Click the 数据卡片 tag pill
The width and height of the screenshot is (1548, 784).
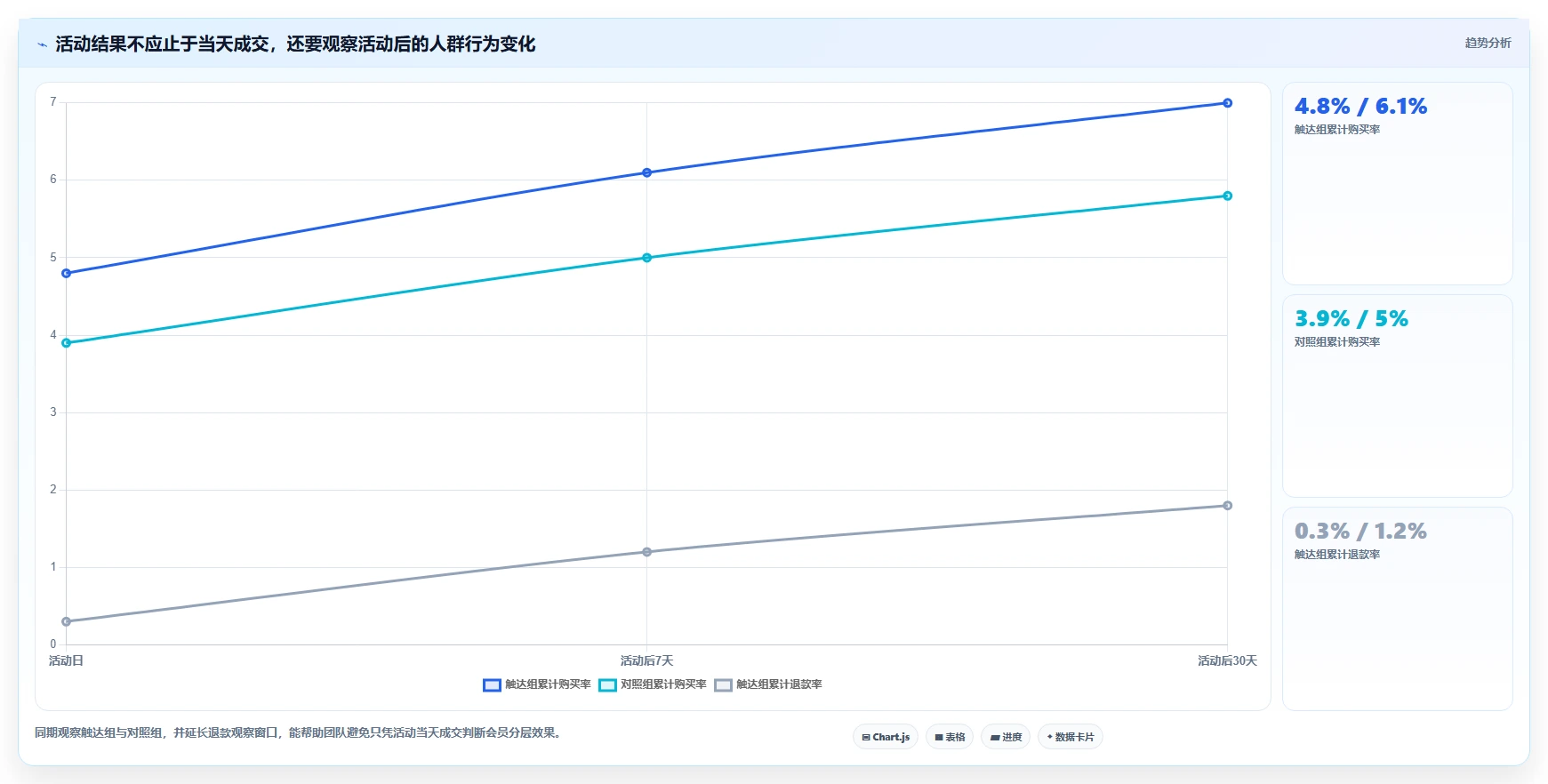(1071, 737)
